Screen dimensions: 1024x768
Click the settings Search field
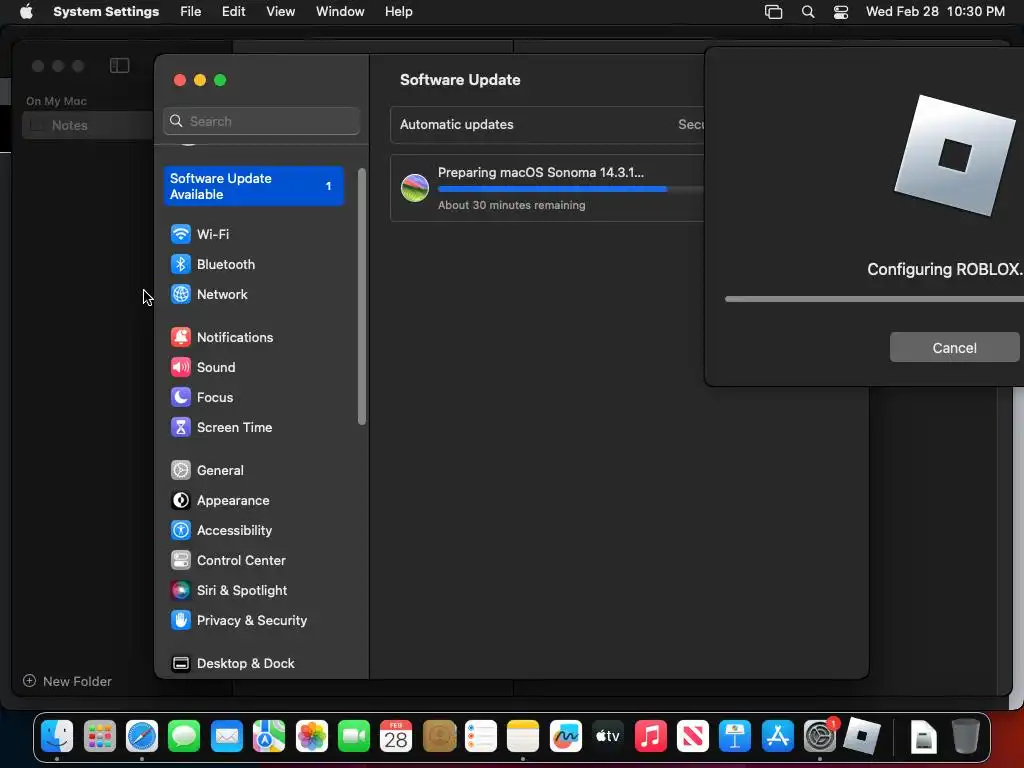(261, 121)
